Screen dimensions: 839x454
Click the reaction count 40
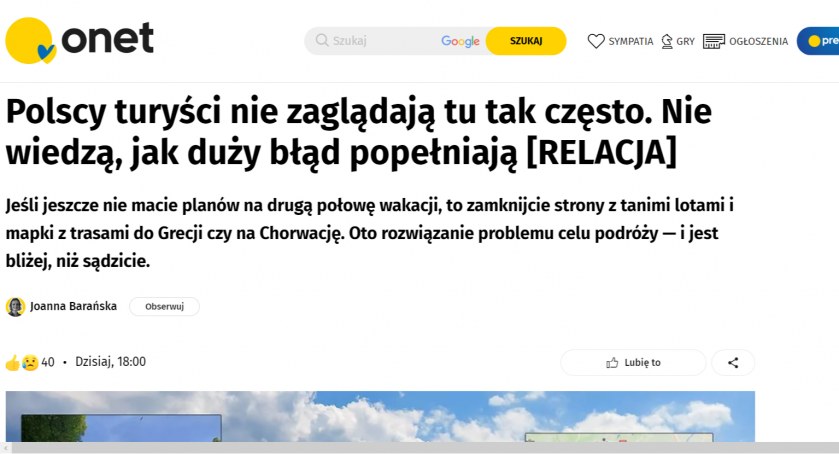[48, 362]
